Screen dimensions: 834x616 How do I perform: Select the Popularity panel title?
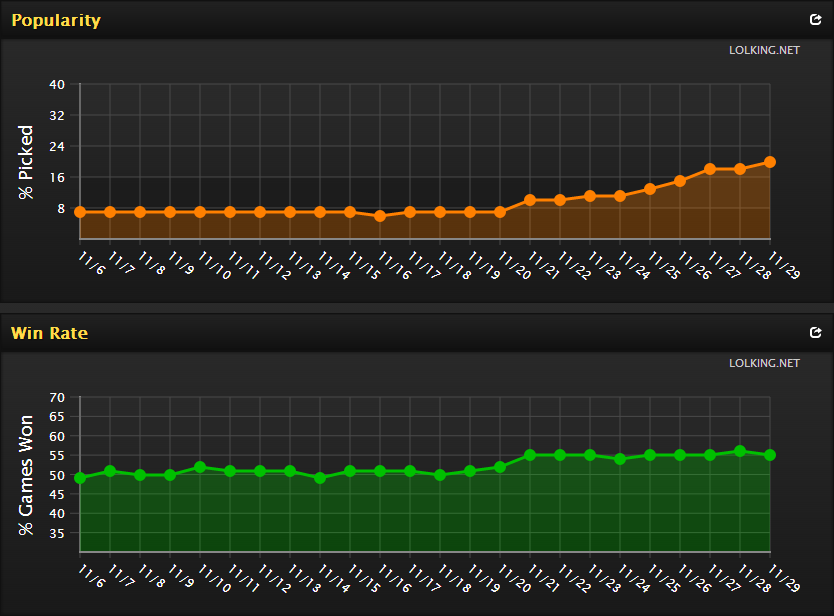[56, 20]
